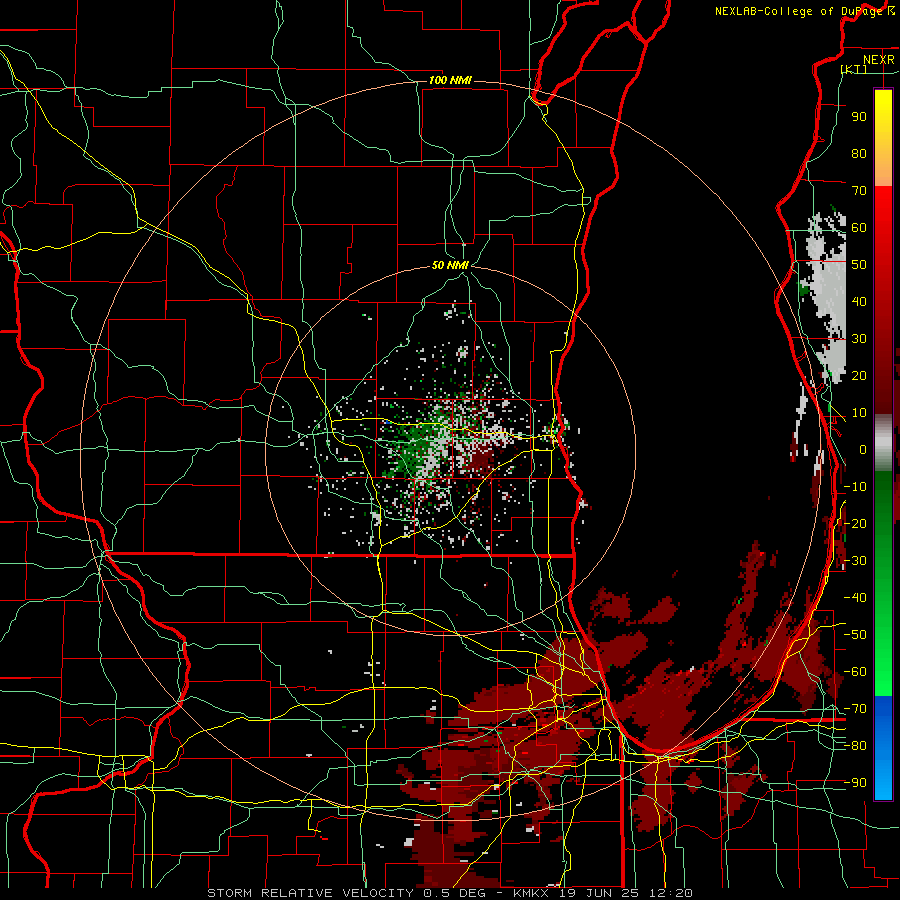
Task: Click the 0 value on velocity scale
Action: [x=863, y=449]
